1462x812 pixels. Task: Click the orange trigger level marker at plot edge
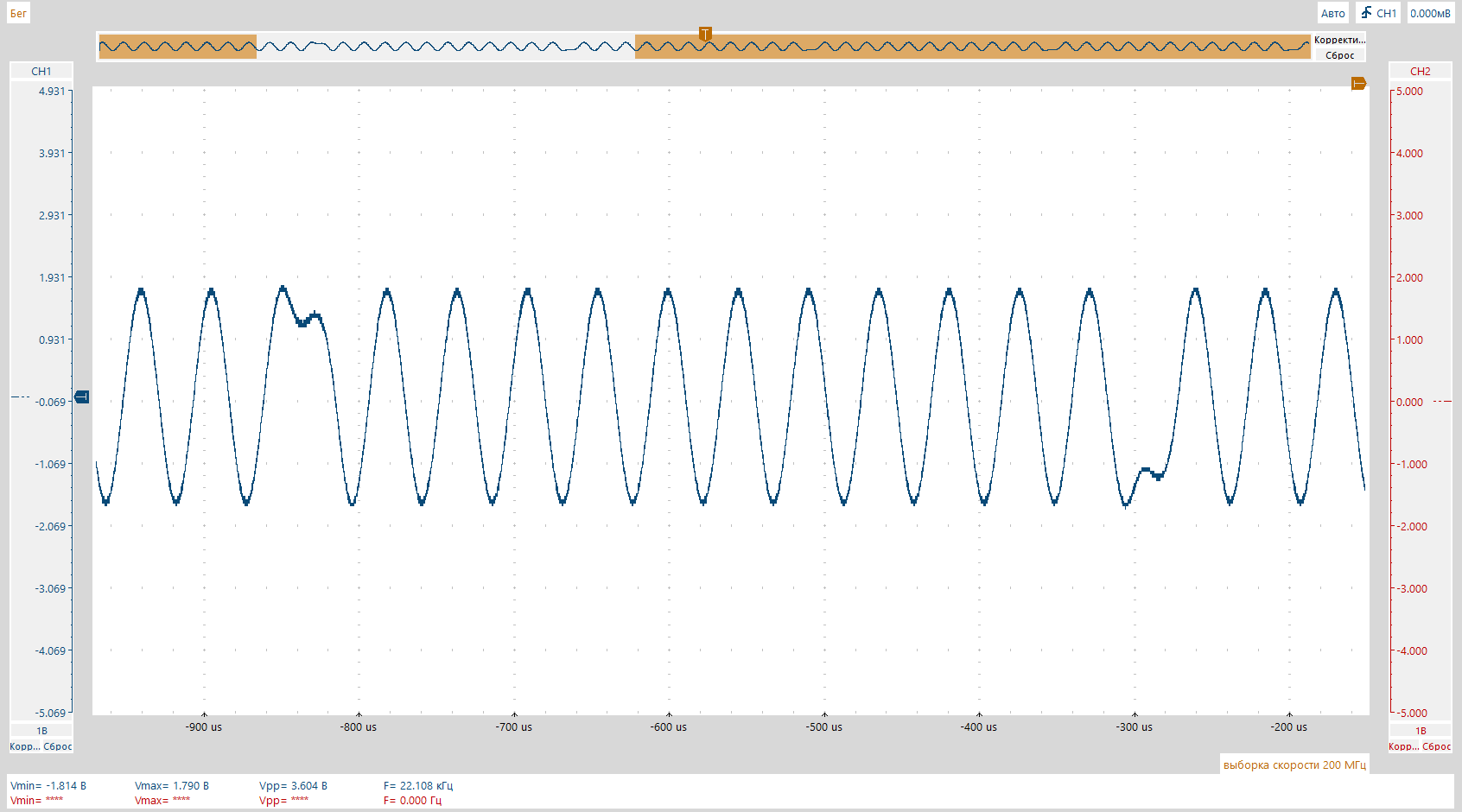click(1359, 83)
